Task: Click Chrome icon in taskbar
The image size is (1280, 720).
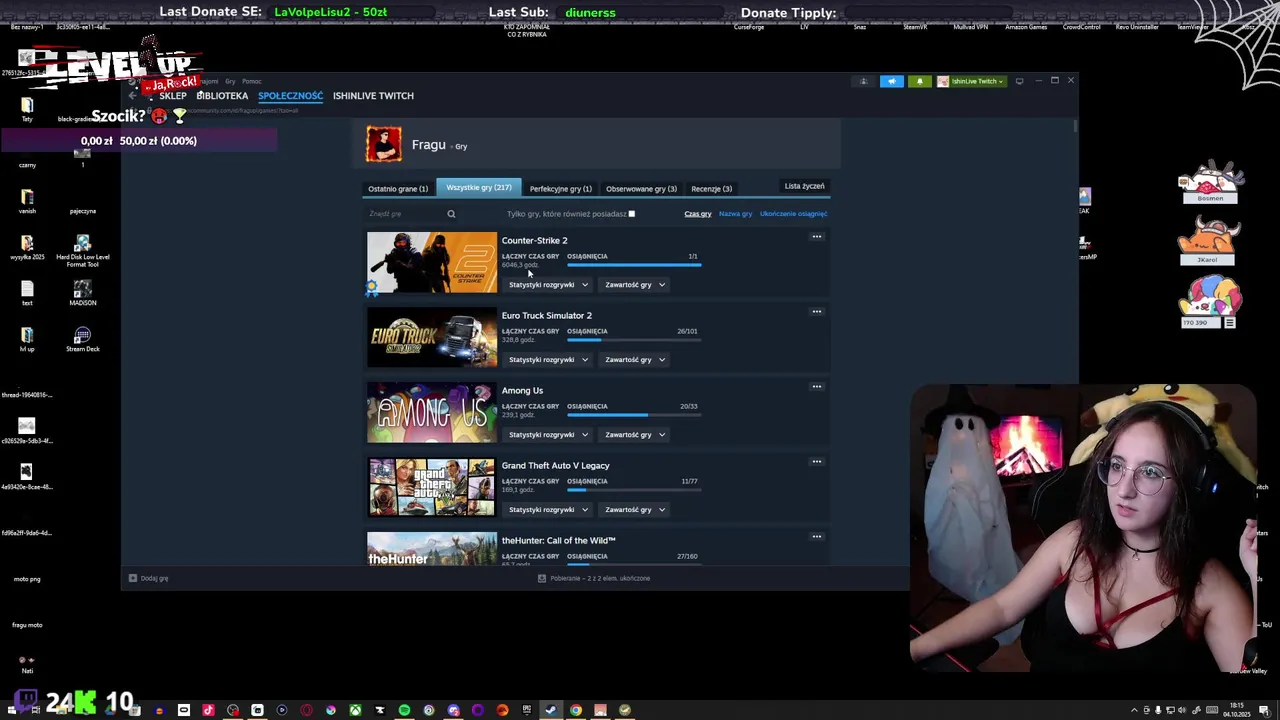Action: click(576, 710)
